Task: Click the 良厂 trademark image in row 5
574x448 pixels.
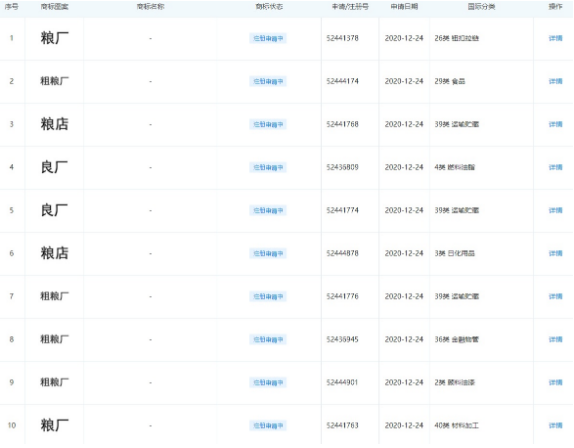Action: point(54,210)
